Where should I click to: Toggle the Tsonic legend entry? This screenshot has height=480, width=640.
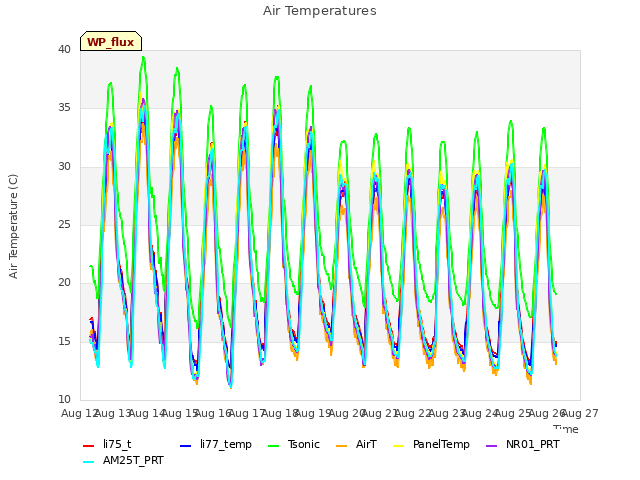pos(294,444)
